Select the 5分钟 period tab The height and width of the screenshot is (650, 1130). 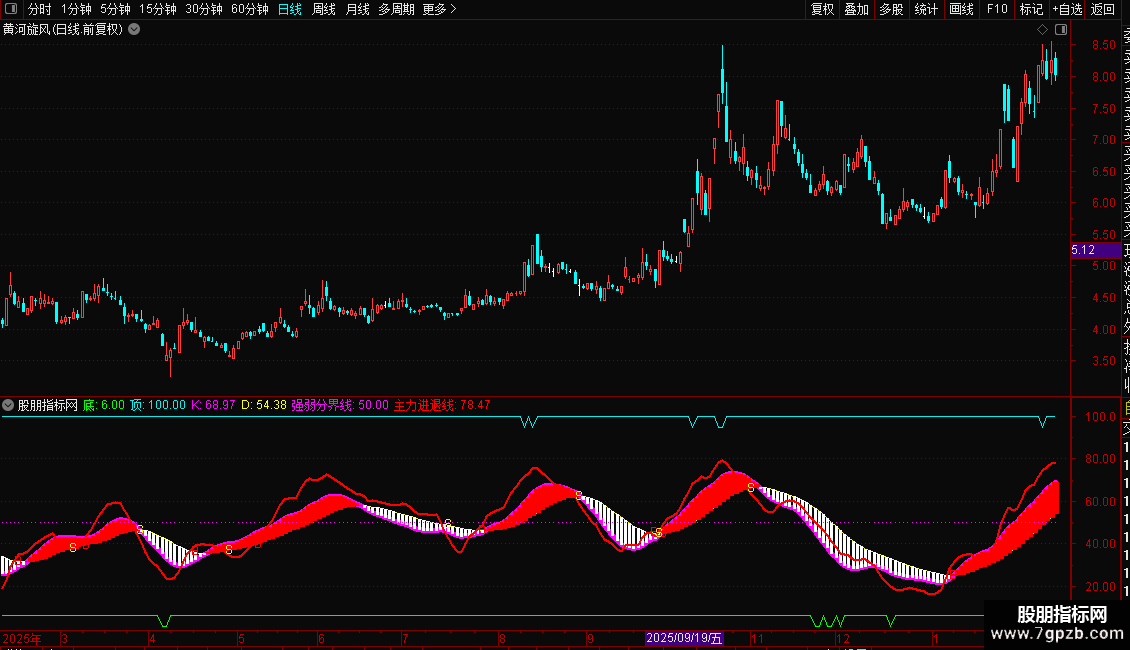(x=115, y=9)
